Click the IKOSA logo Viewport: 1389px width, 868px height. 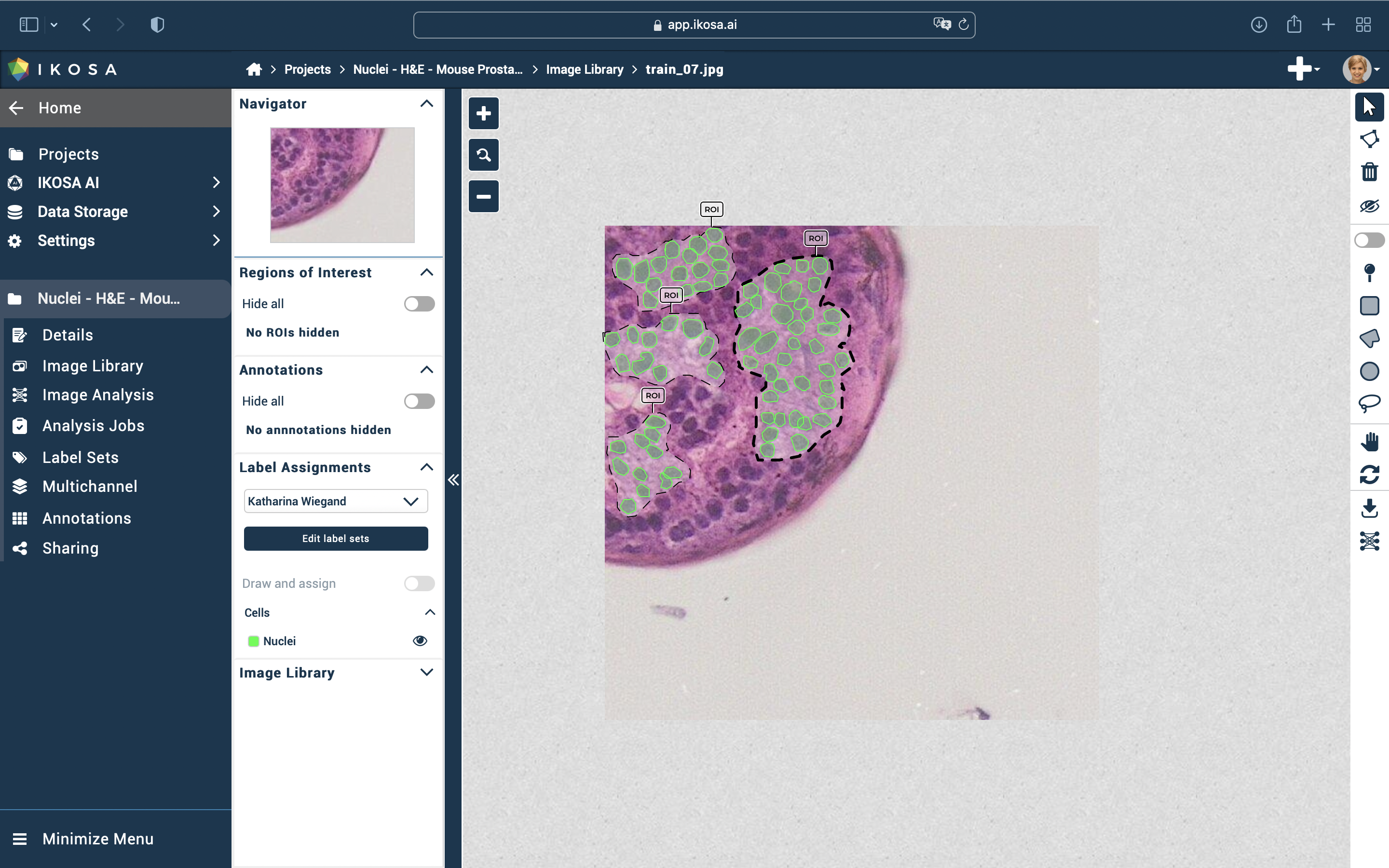click(x=62, y=69)
